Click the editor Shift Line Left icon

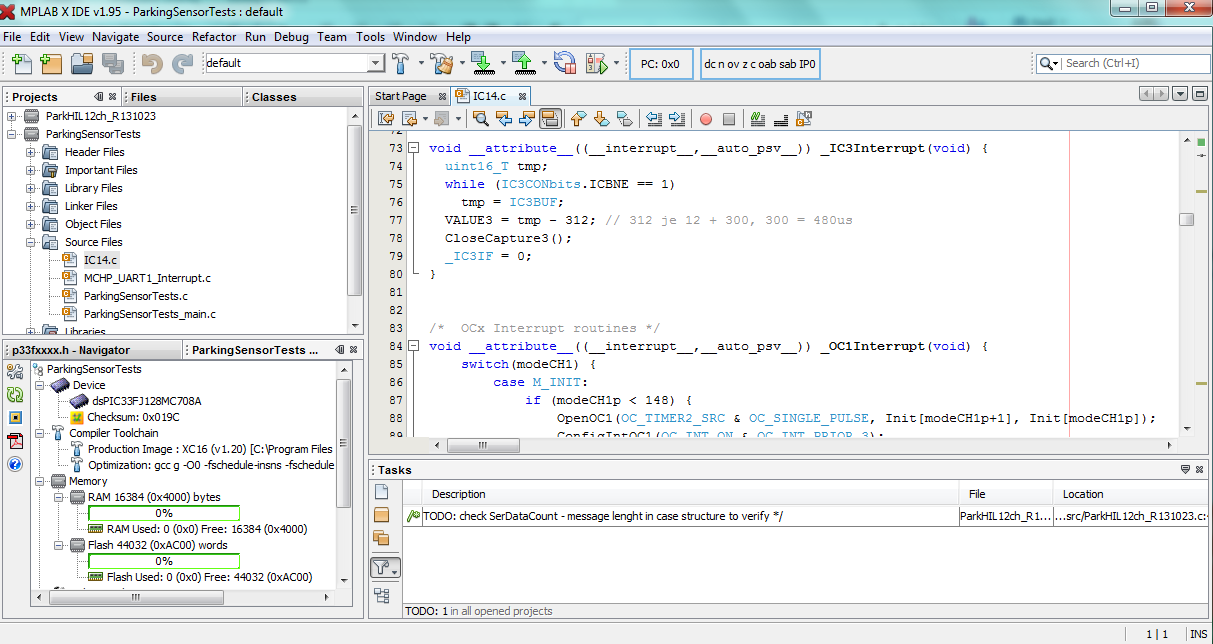[x=654, y=119]
